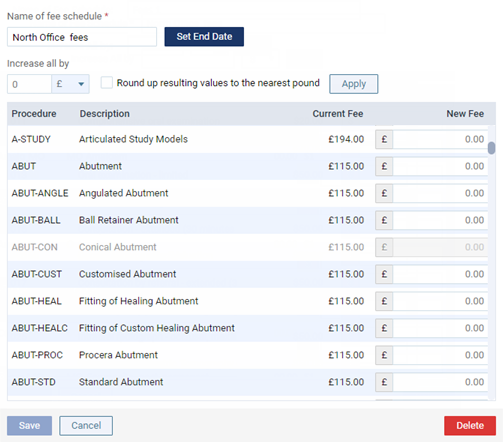Enable rounding up to the nearest pound
503x442 pixels.
tap(107, 83)
